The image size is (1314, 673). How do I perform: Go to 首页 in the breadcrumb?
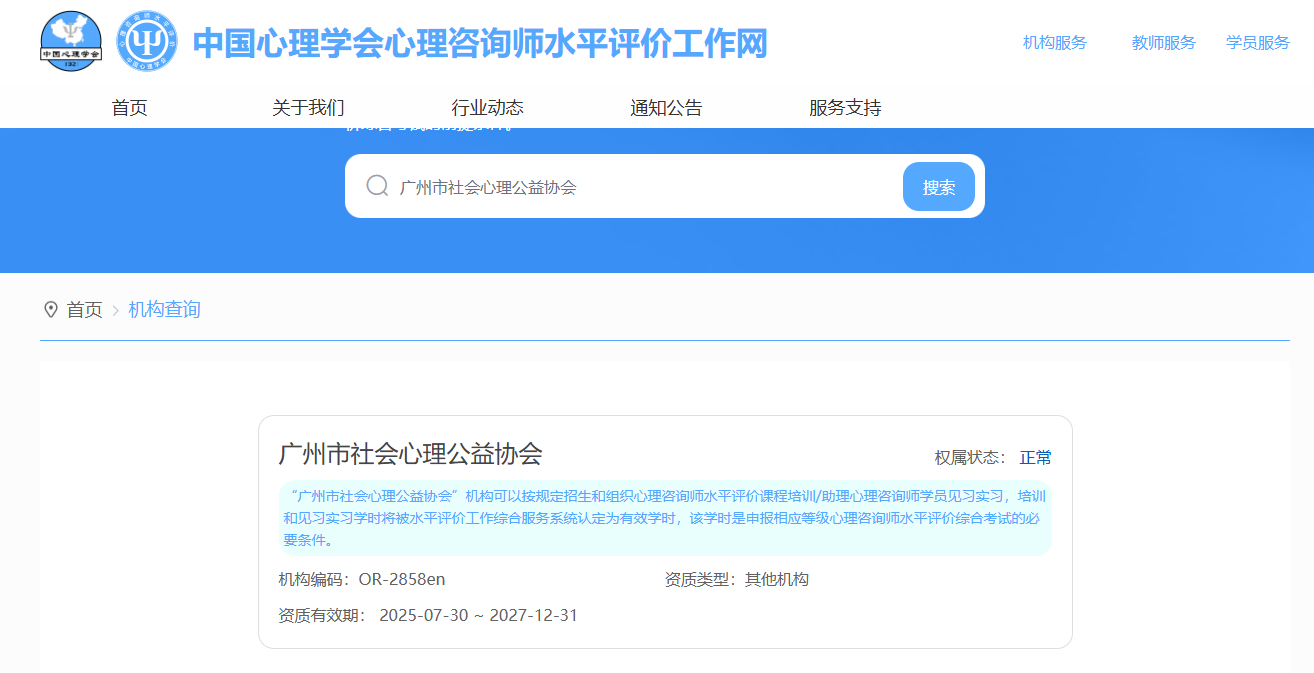pos(84,310)
